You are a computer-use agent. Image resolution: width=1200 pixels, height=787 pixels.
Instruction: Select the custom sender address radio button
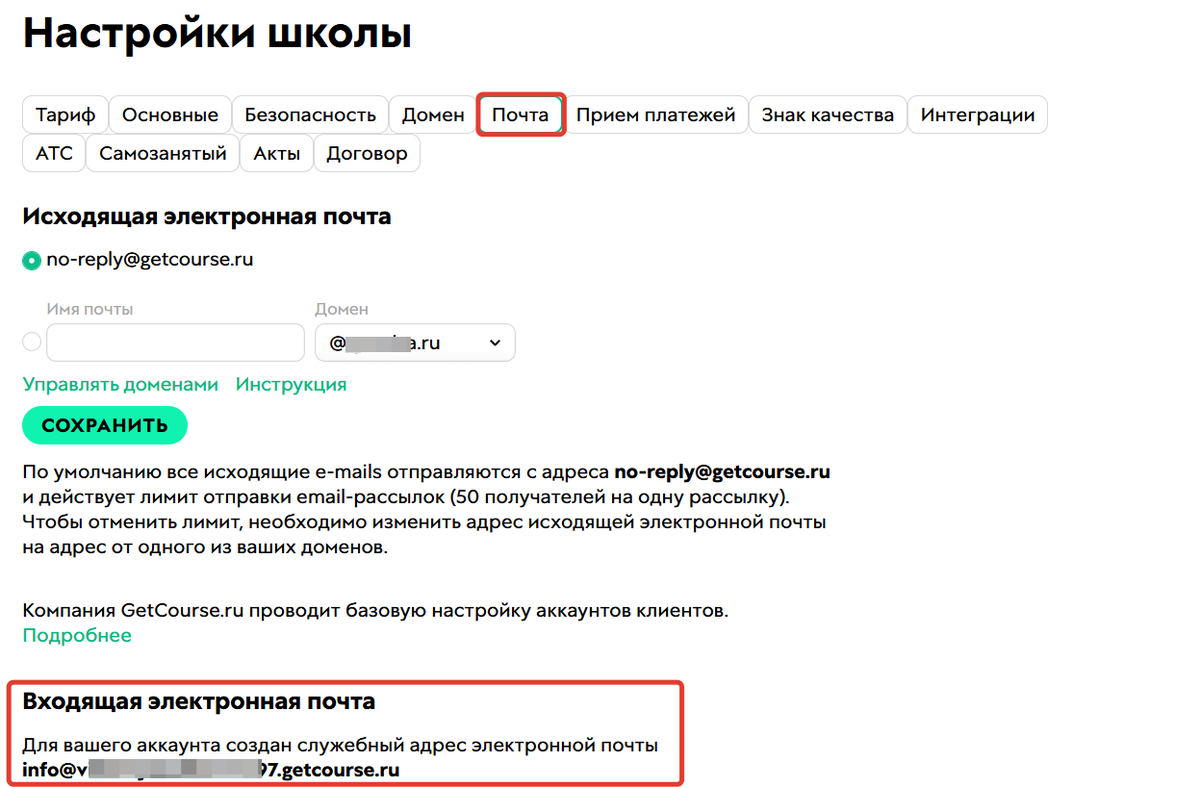pos(32,342)
